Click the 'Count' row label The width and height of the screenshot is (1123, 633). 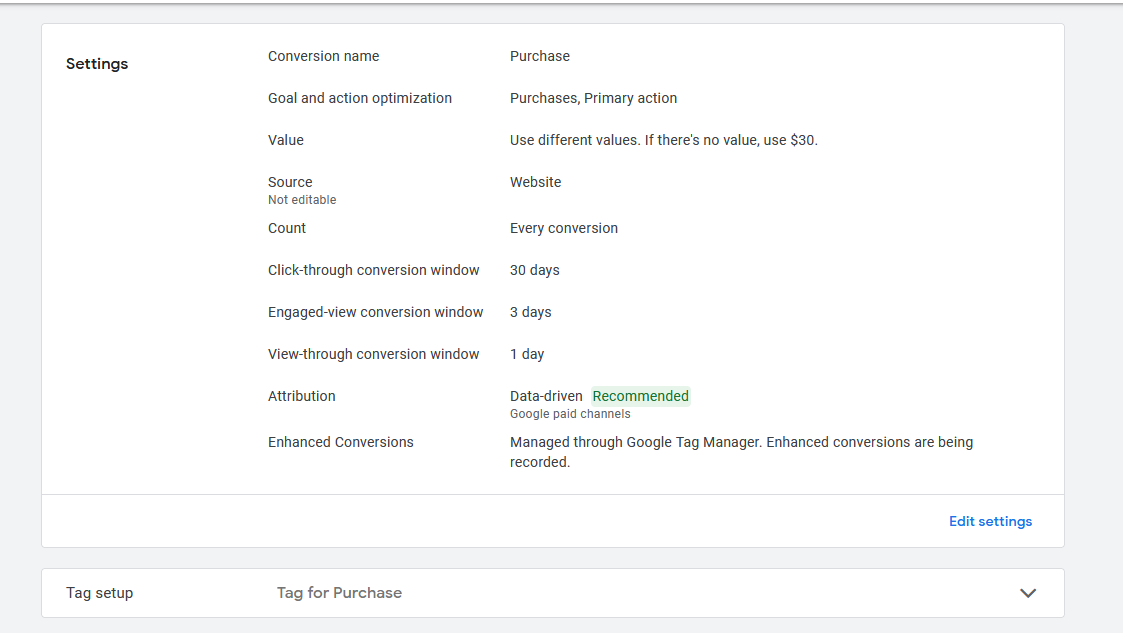286,228
